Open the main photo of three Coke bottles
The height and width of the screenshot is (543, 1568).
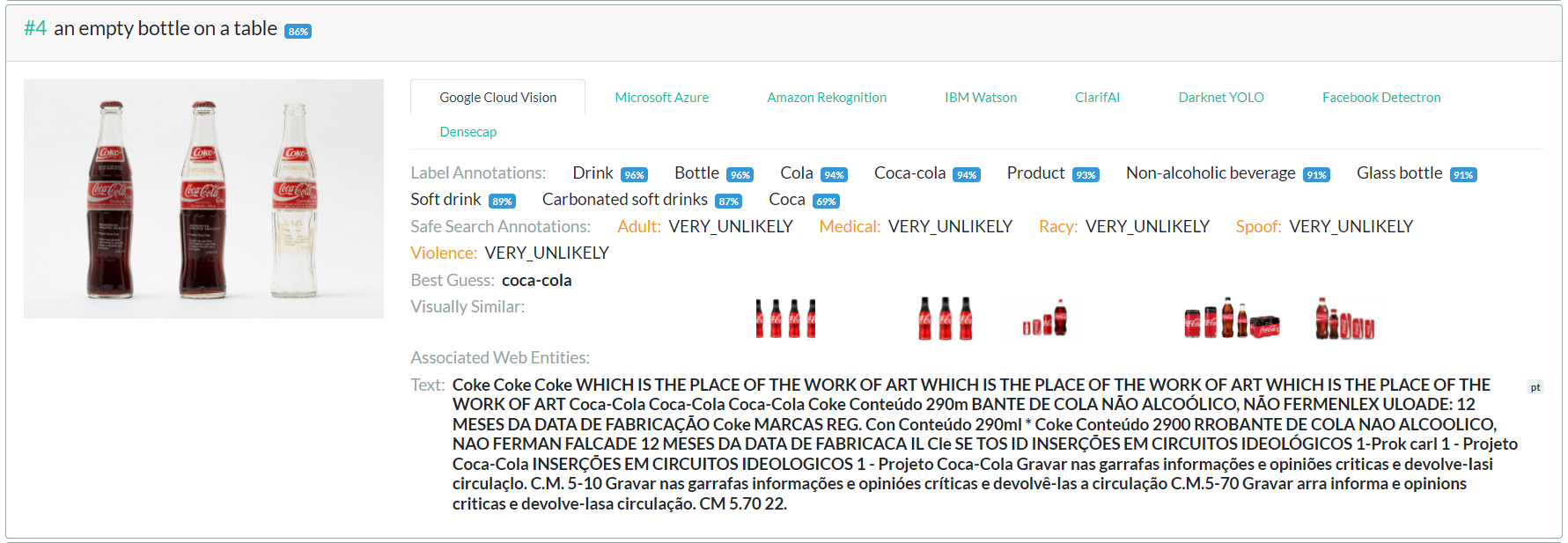[203, 199]
